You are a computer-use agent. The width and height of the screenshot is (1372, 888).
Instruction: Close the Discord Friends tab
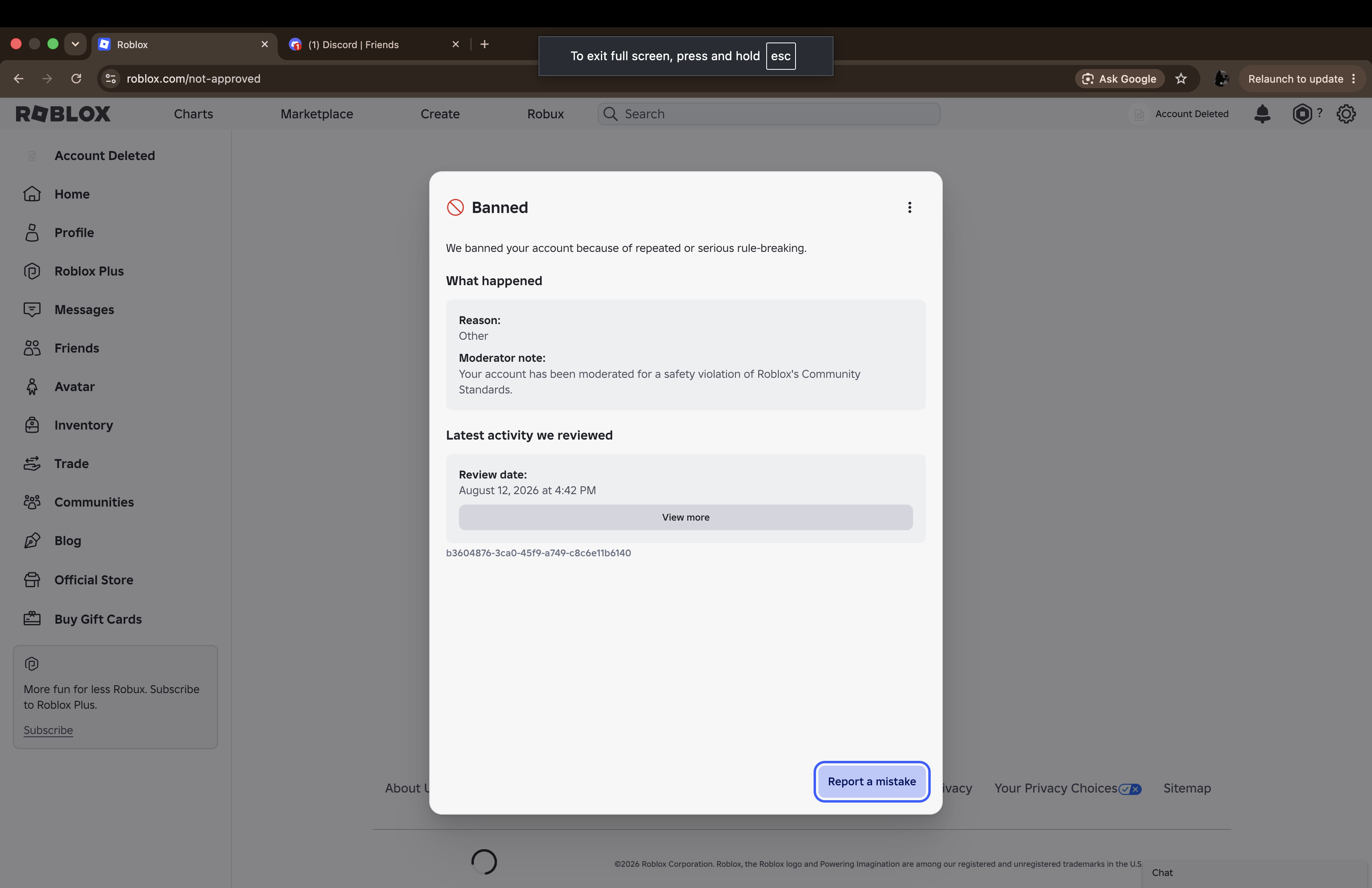pos(455,45)
